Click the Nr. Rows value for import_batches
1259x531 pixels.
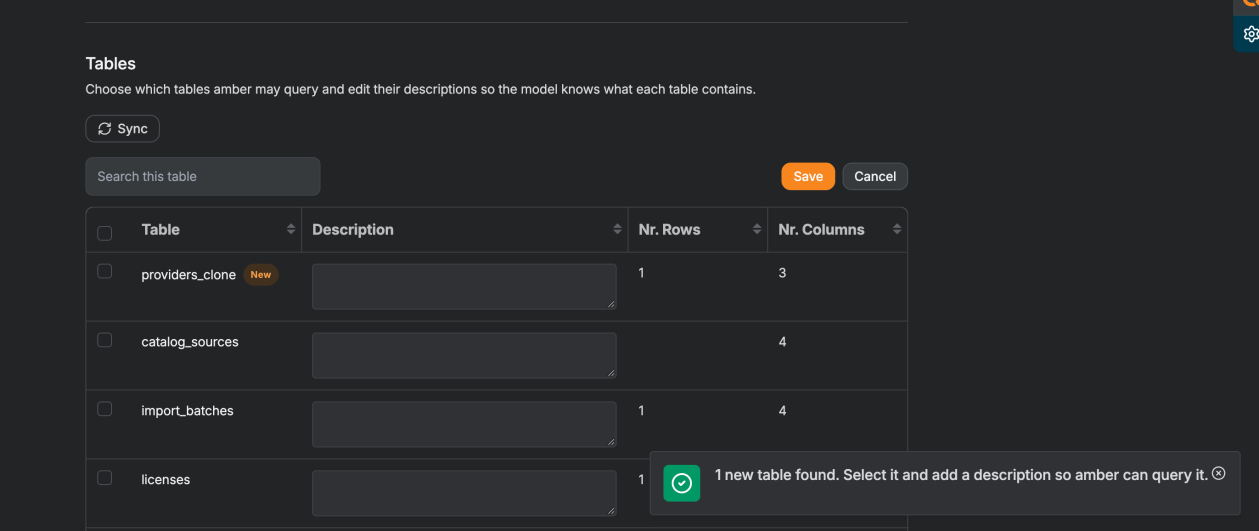641,411
